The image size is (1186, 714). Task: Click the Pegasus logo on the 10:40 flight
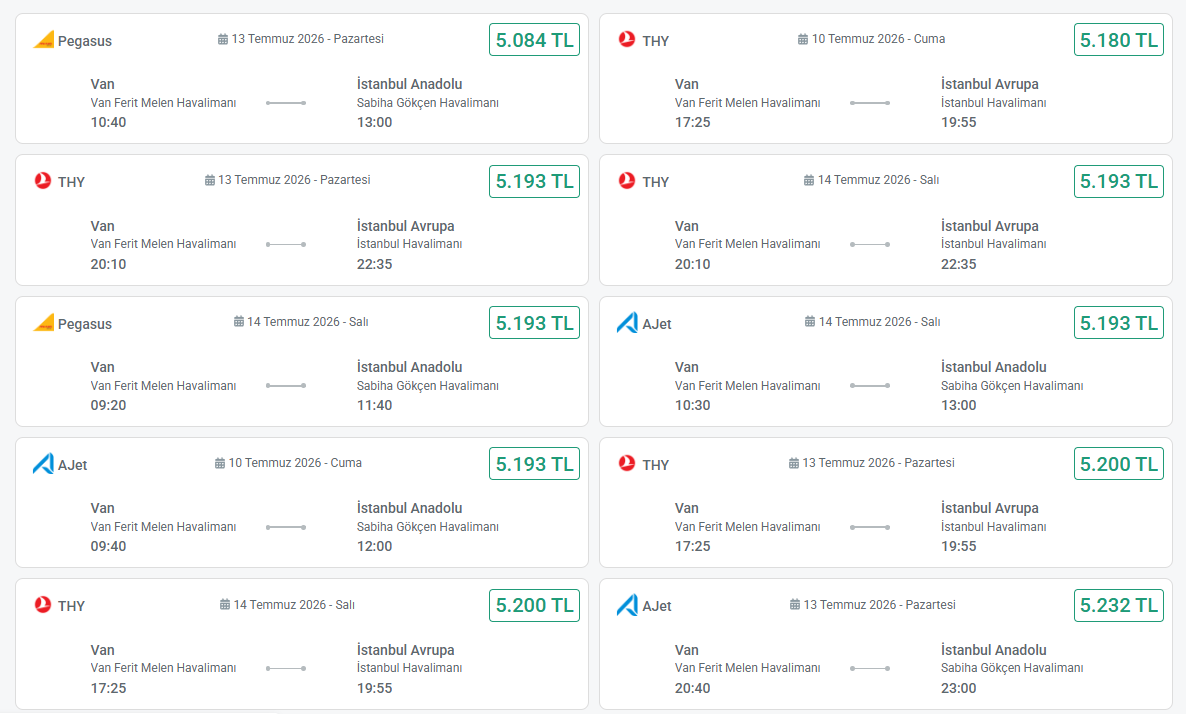(44, 39)
